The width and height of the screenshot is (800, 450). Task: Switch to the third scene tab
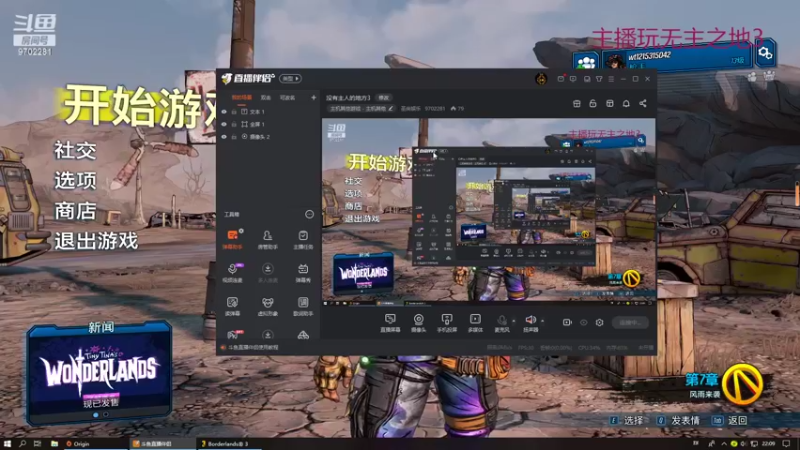[x=287, y=97]
